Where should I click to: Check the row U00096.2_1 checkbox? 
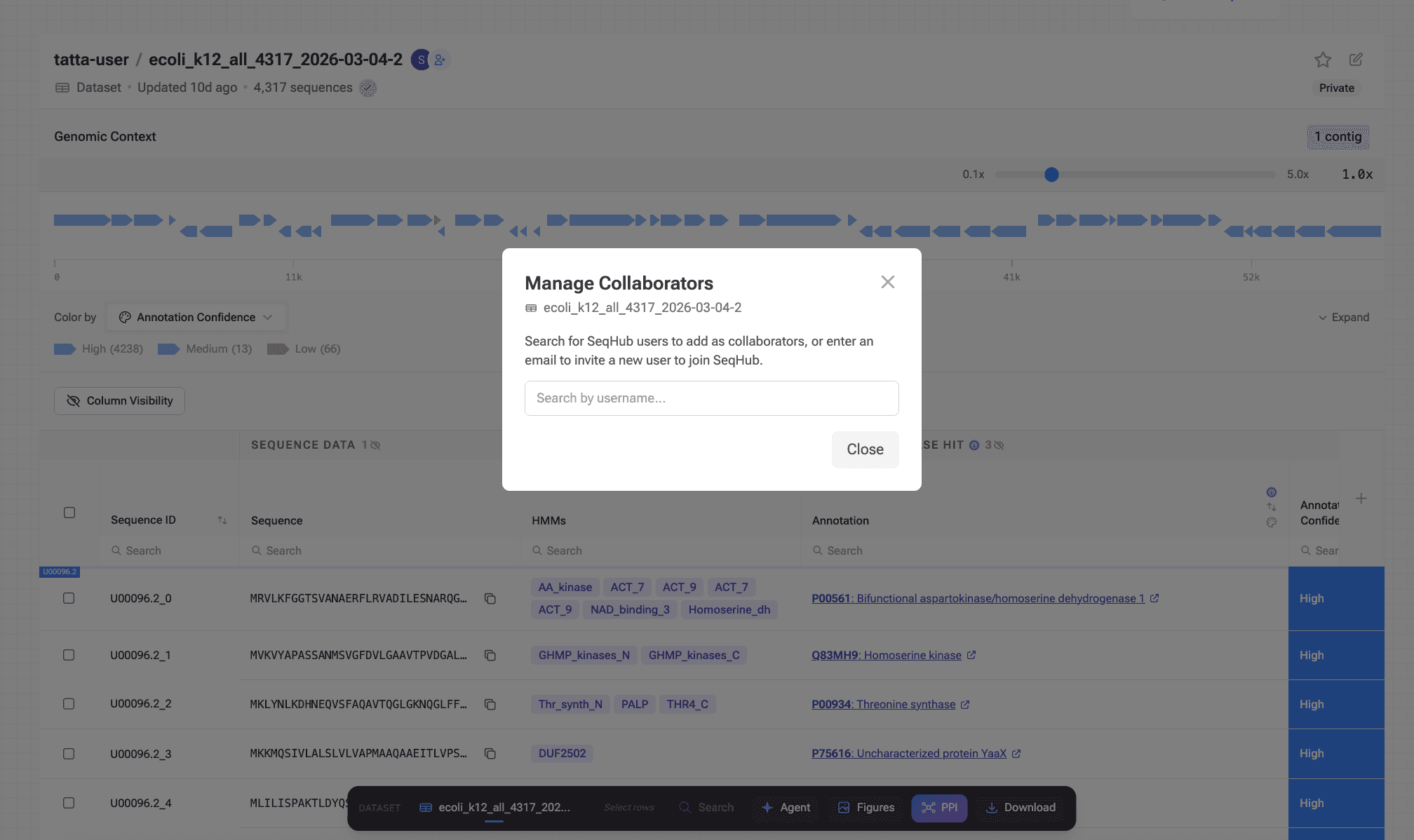pyautogui.click(x=69, y=655)
